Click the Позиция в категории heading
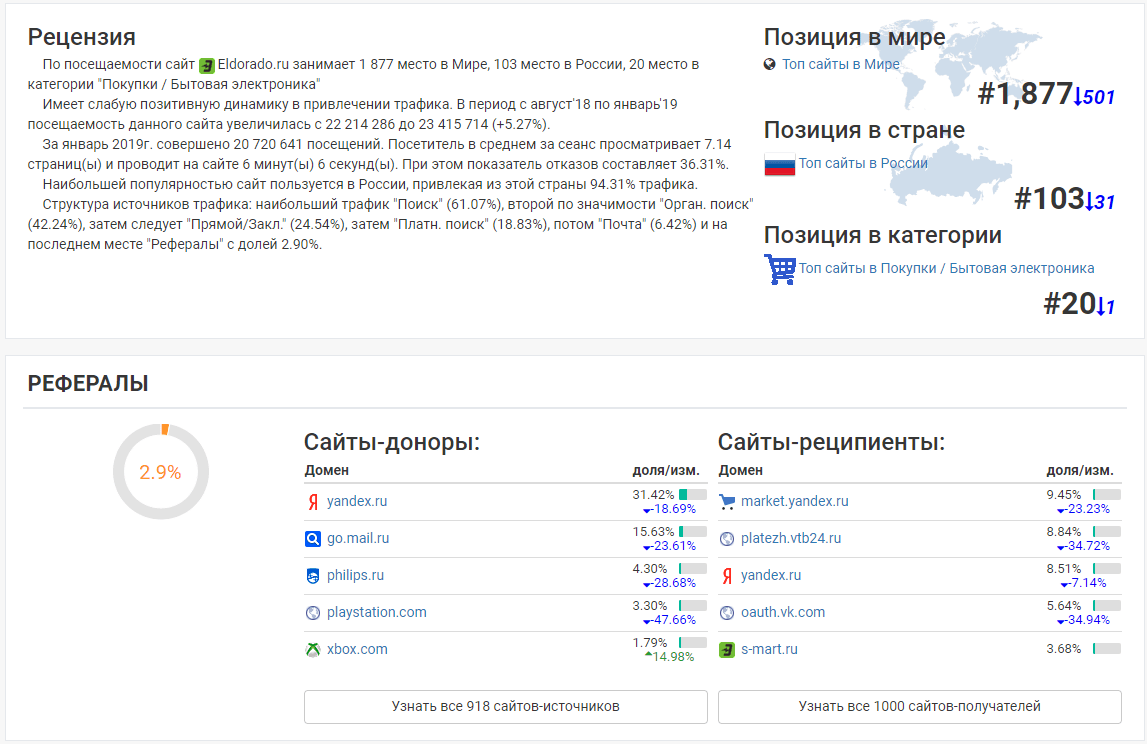1147x744 pixels. (882, 236)
